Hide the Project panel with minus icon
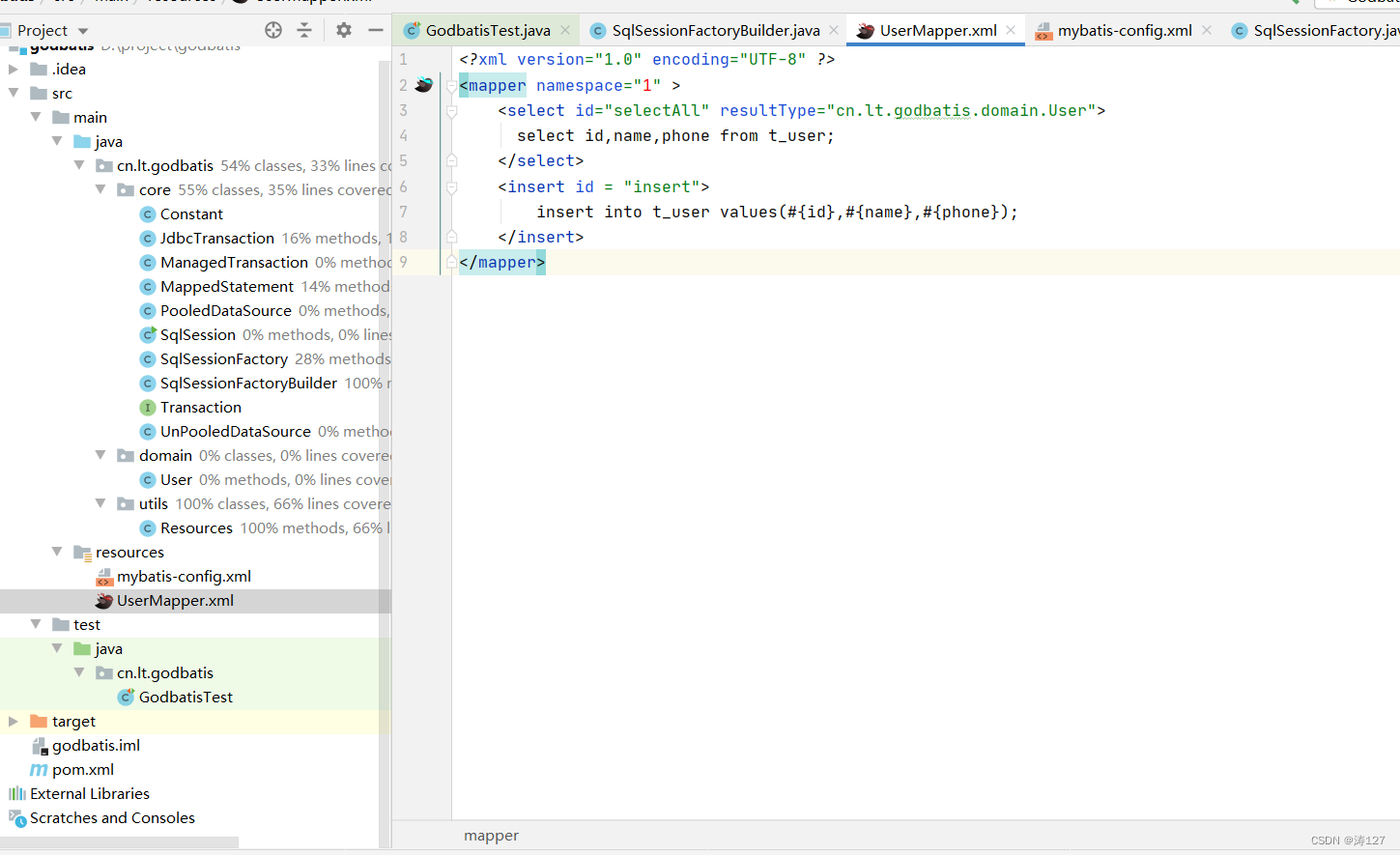This screenshot has width=1400, height=855. (x=376, y=30)
